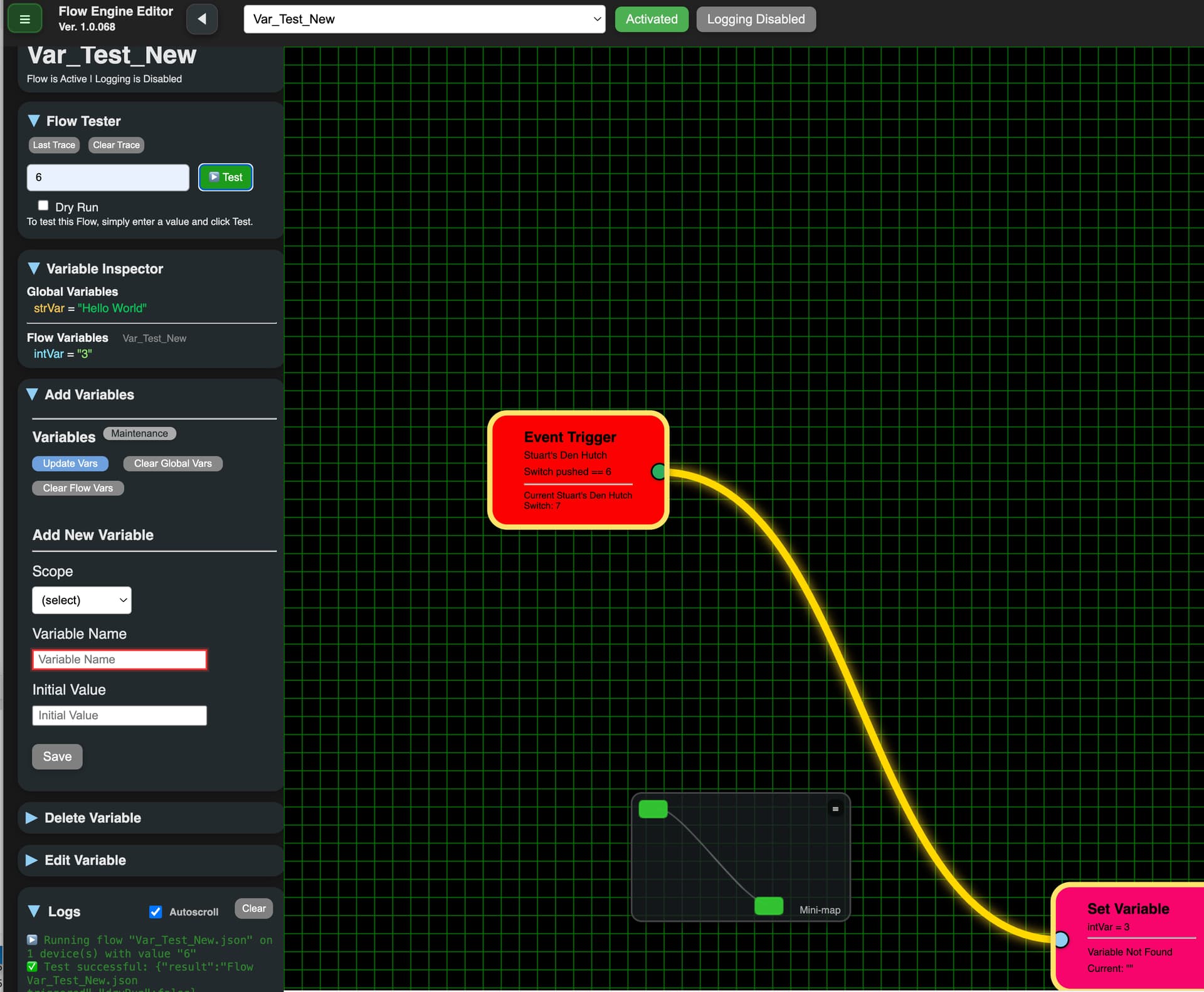Screen dimensions: 1204x992
Task: Expand the Edit Variable section
Action: pyautogui.click(x=85, y=860)
